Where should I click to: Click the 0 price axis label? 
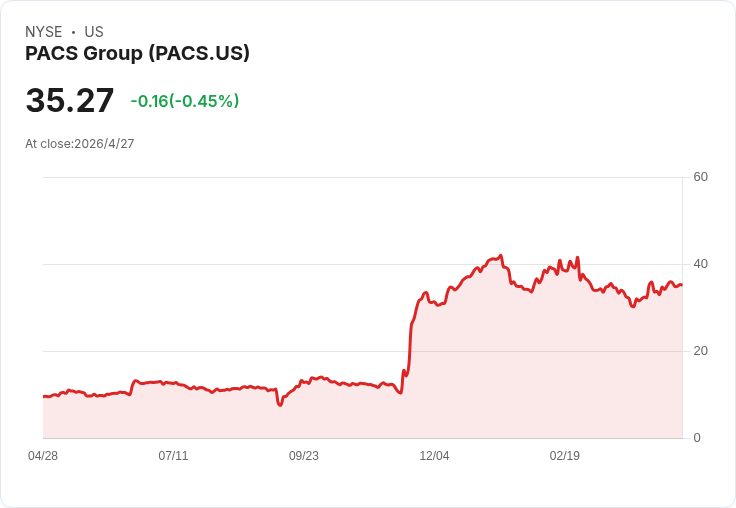tap(697, 438)
